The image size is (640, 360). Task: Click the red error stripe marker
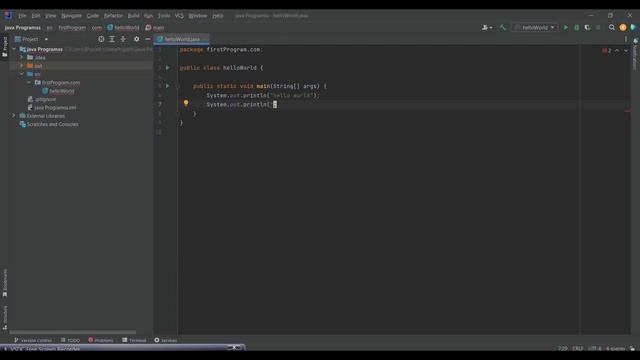pos(627,111)
